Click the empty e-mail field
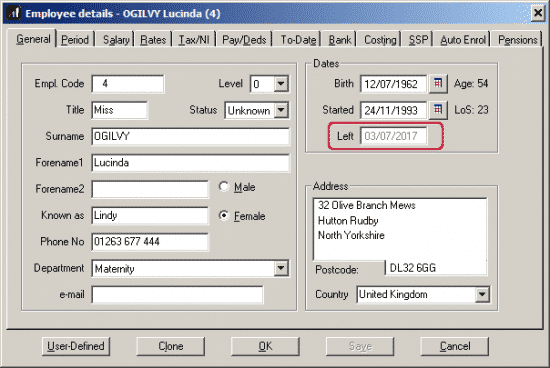This screenshot has width=550, height=368. coord(177,294)
